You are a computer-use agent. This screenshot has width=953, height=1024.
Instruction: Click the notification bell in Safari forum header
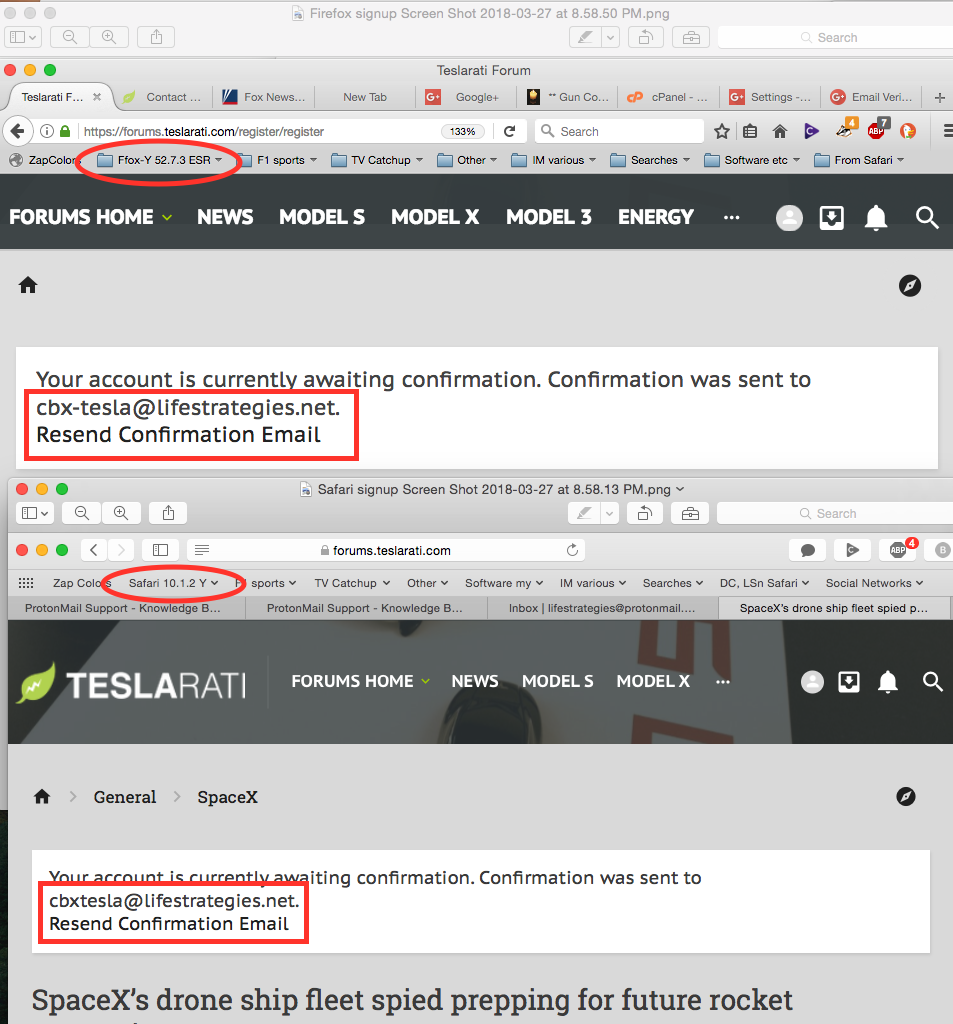[888, 682]
